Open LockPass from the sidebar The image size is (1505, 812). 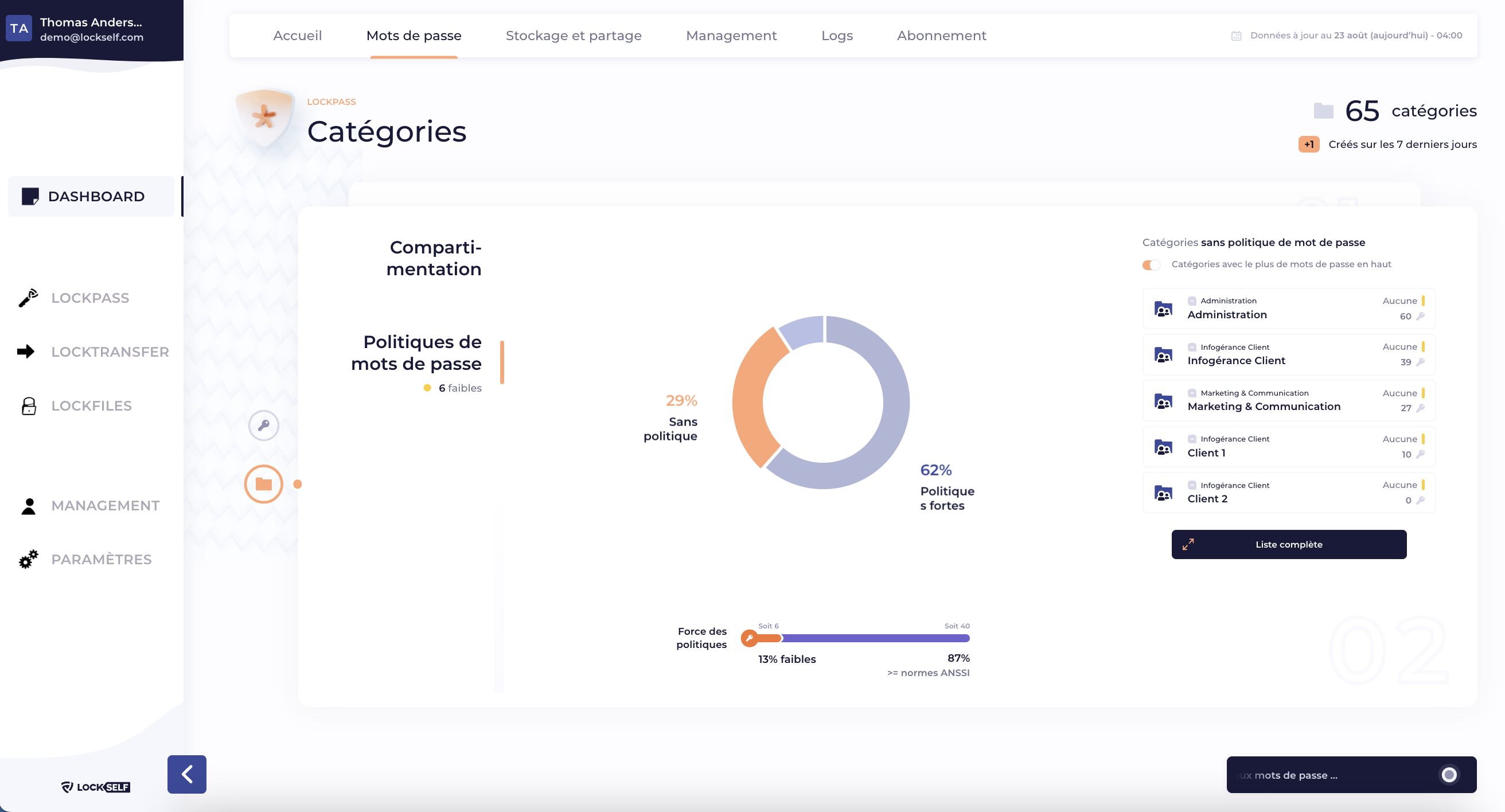coord(89,298)
